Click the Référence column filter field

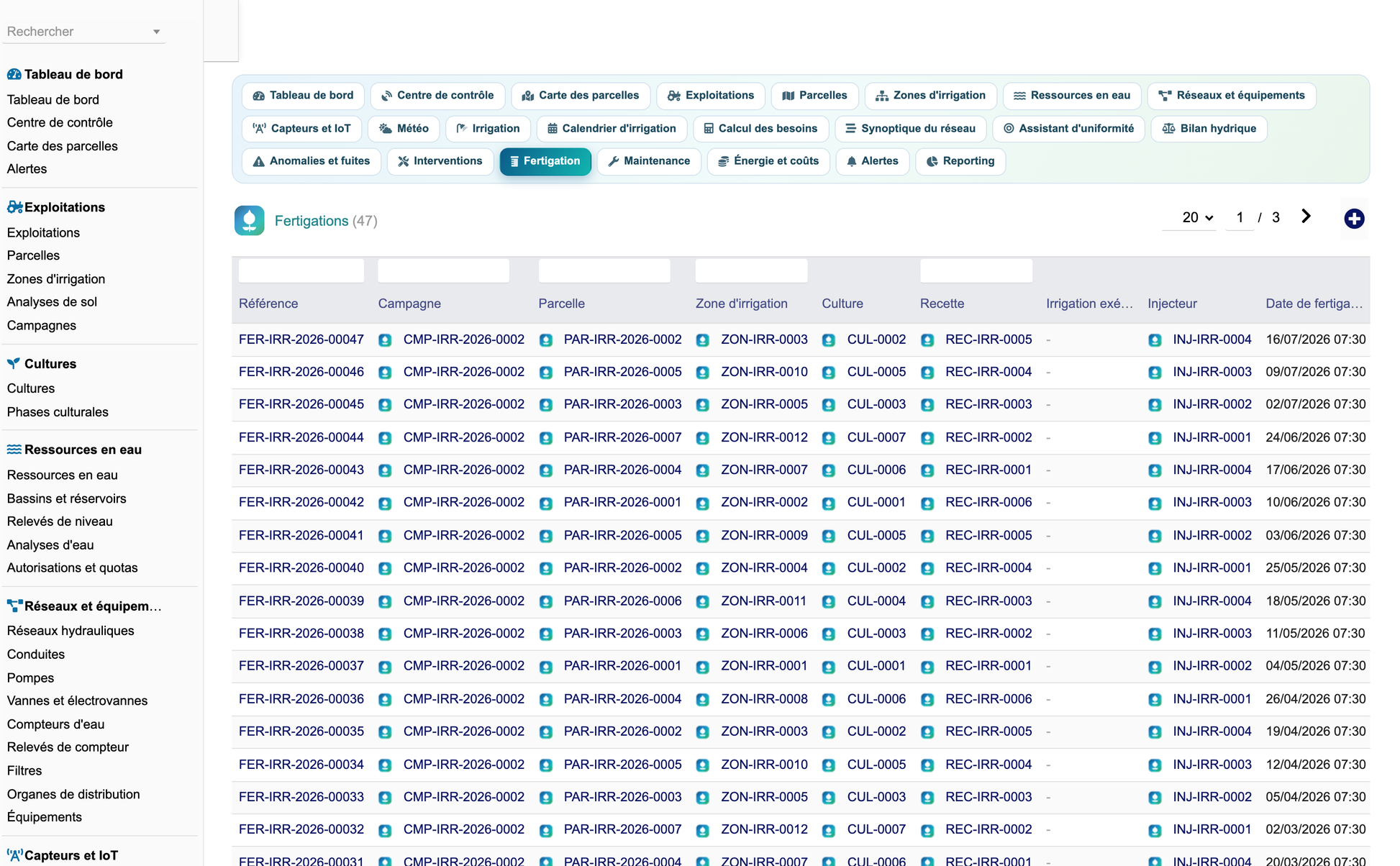click(x=301, y=270)
